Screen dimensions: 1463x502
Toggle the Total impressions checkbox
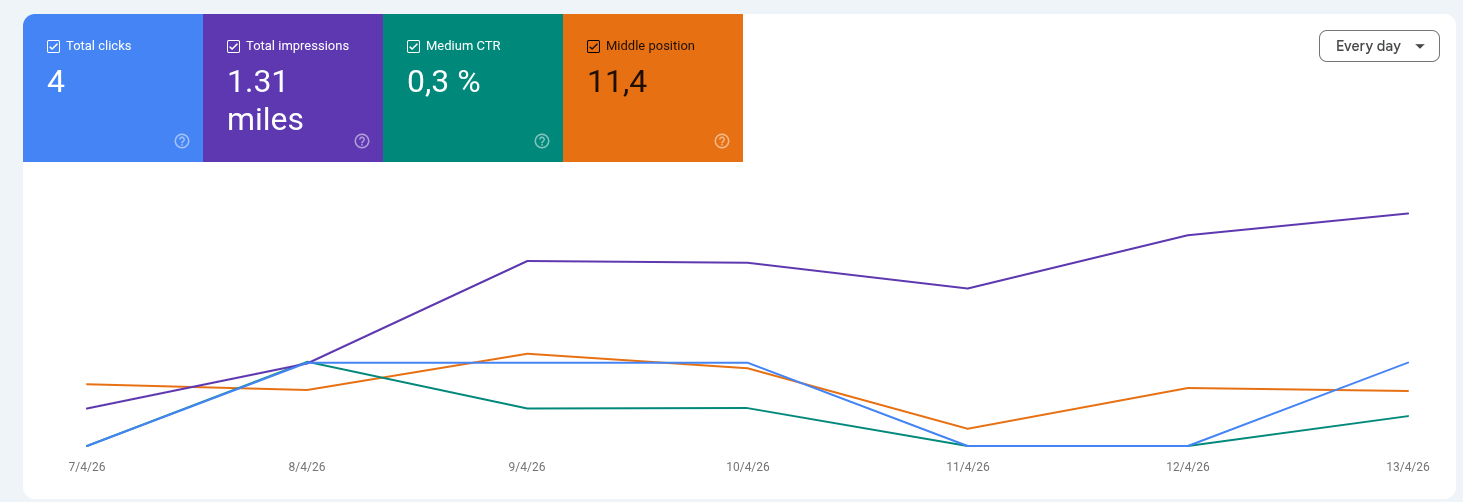(x=233, y=46)
